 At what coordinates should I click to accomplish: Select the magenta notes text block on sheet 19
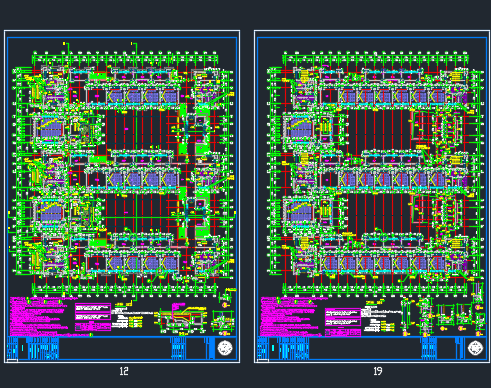(290, 316)
